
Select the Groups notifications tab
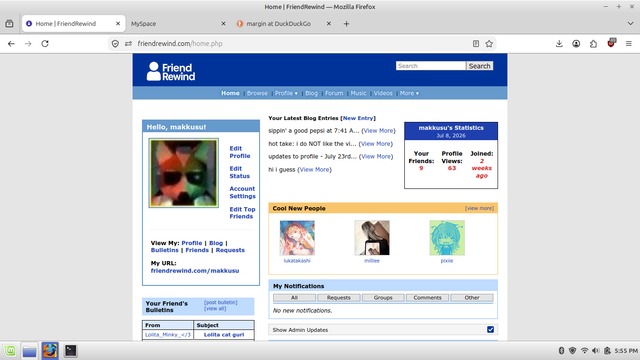coord(383,298)
